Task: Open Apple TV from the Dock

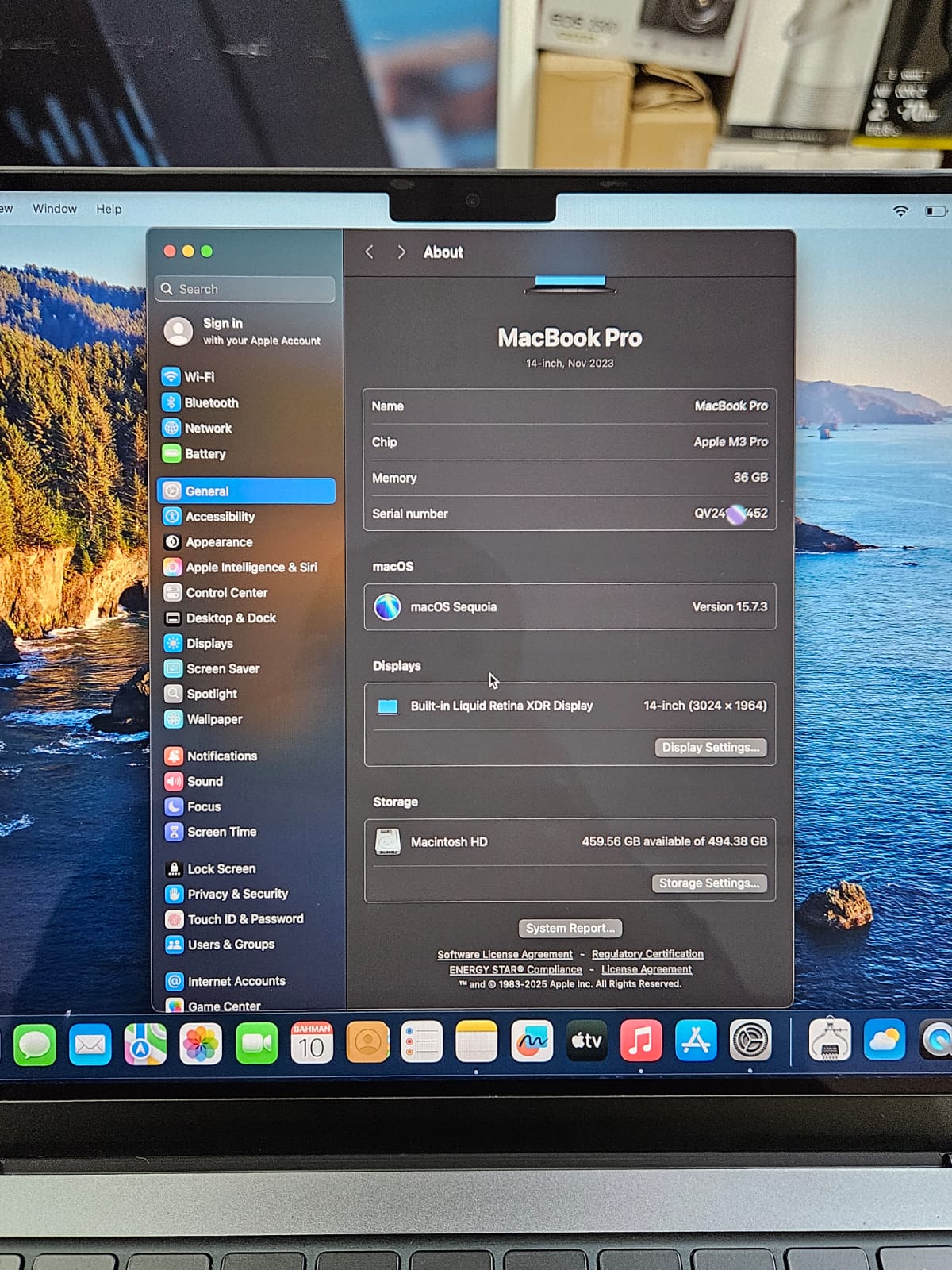Action: 586,1041
